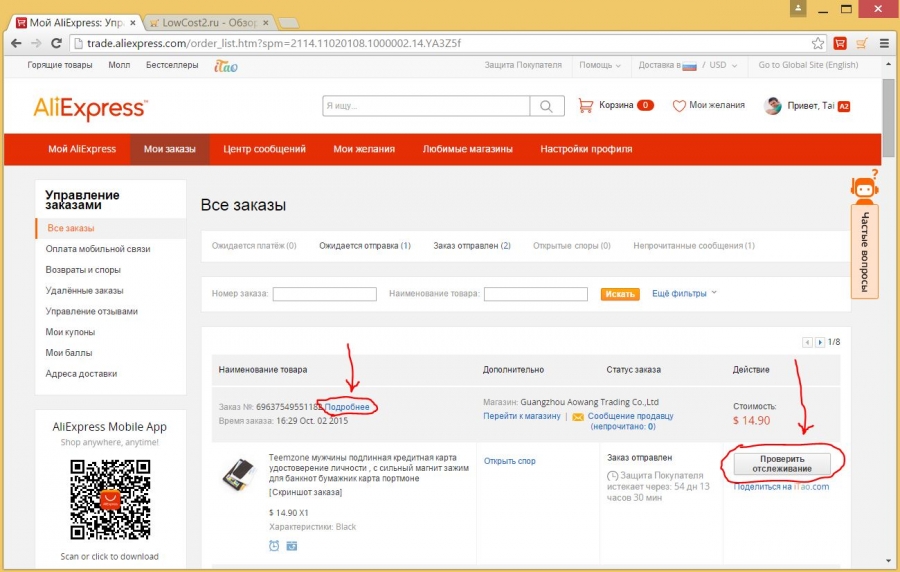Close the LowCost2.ru browser tab
Viewport: 900px width, 572px height.
(265, 23)
